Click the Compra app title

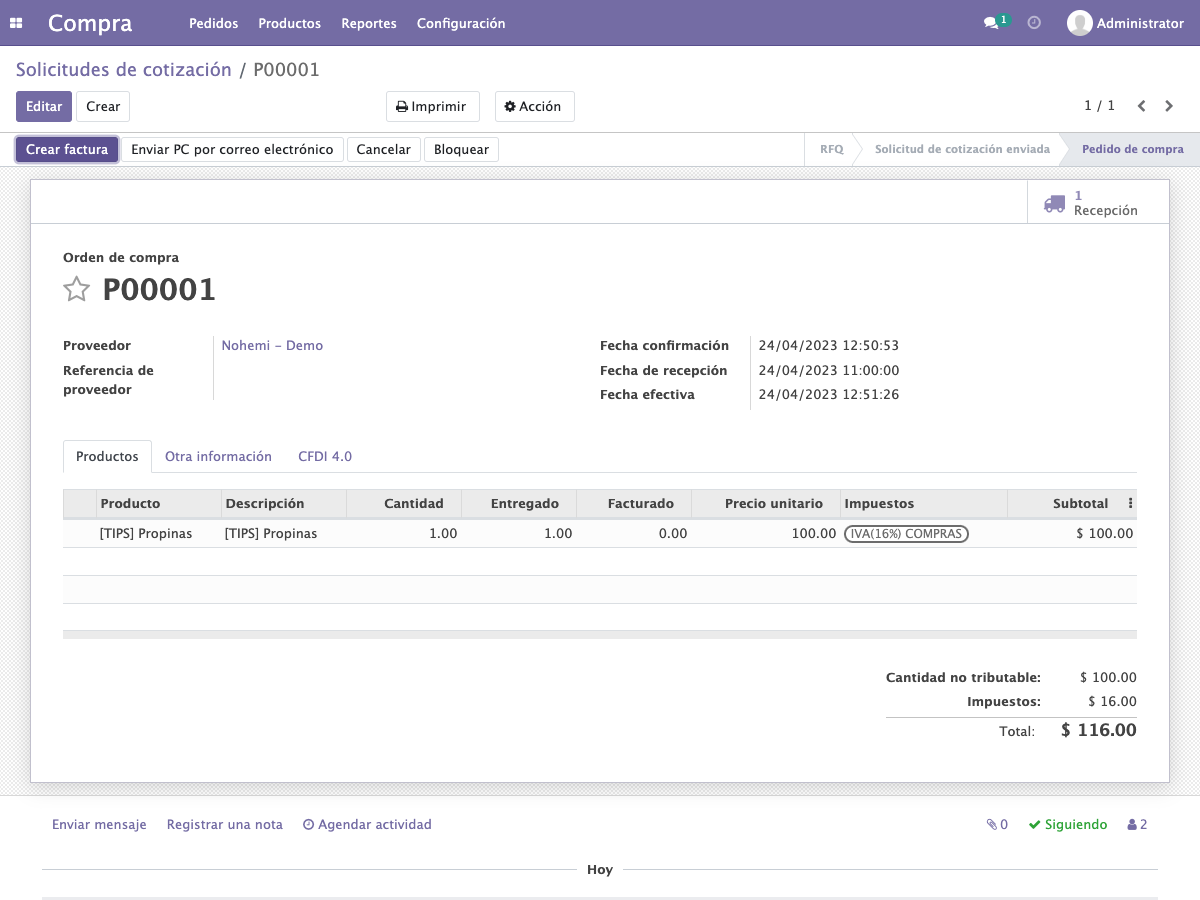90,23
